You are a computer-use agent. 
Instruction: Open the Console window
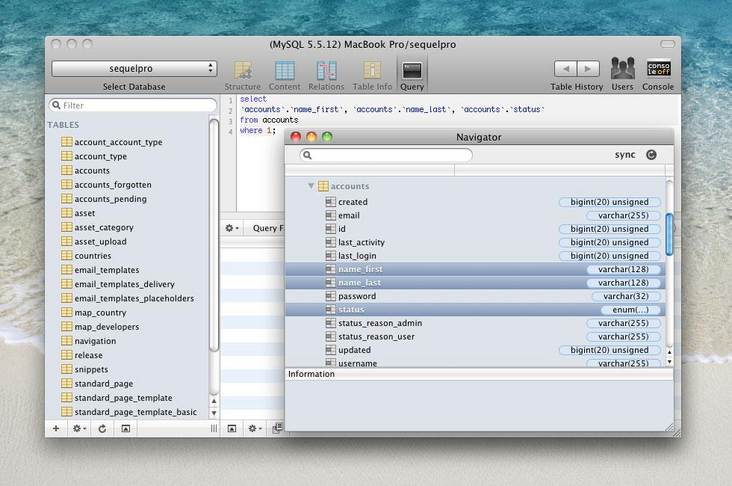point(658,70)
